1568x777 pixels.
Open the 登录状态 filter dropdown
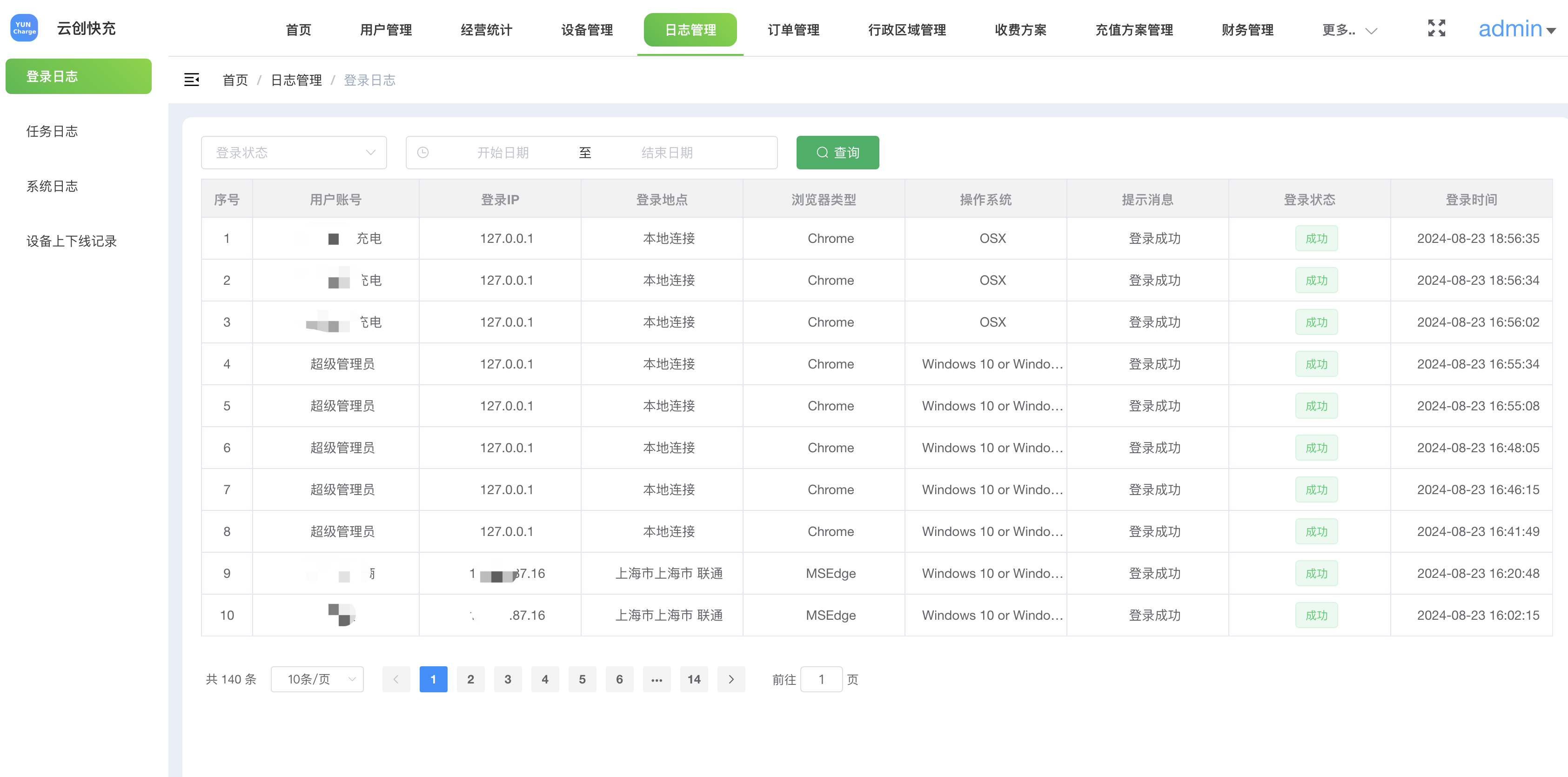(294, 152)
